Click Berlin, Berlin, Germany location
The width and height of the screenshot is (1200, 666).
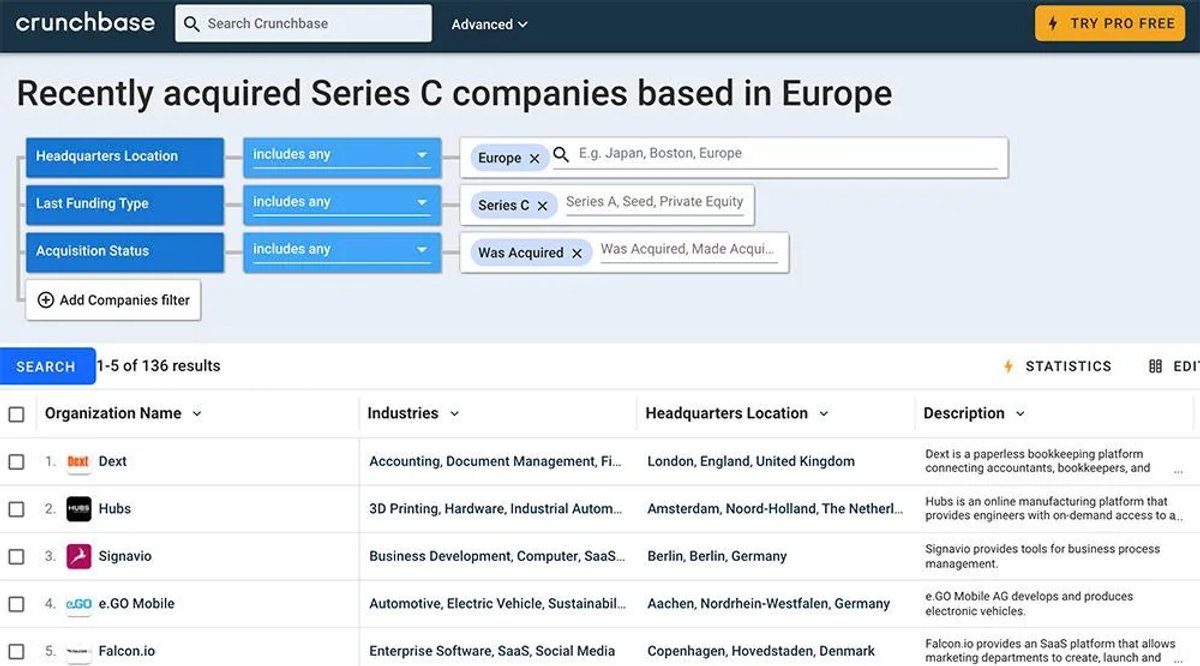[717, 556]
